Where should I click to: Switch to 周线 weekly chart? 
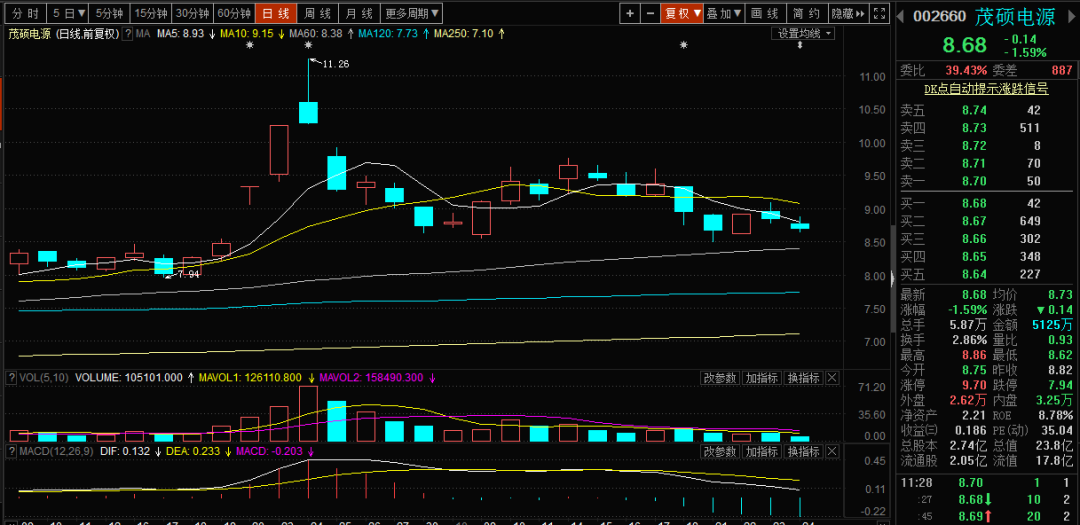[318, 13]
